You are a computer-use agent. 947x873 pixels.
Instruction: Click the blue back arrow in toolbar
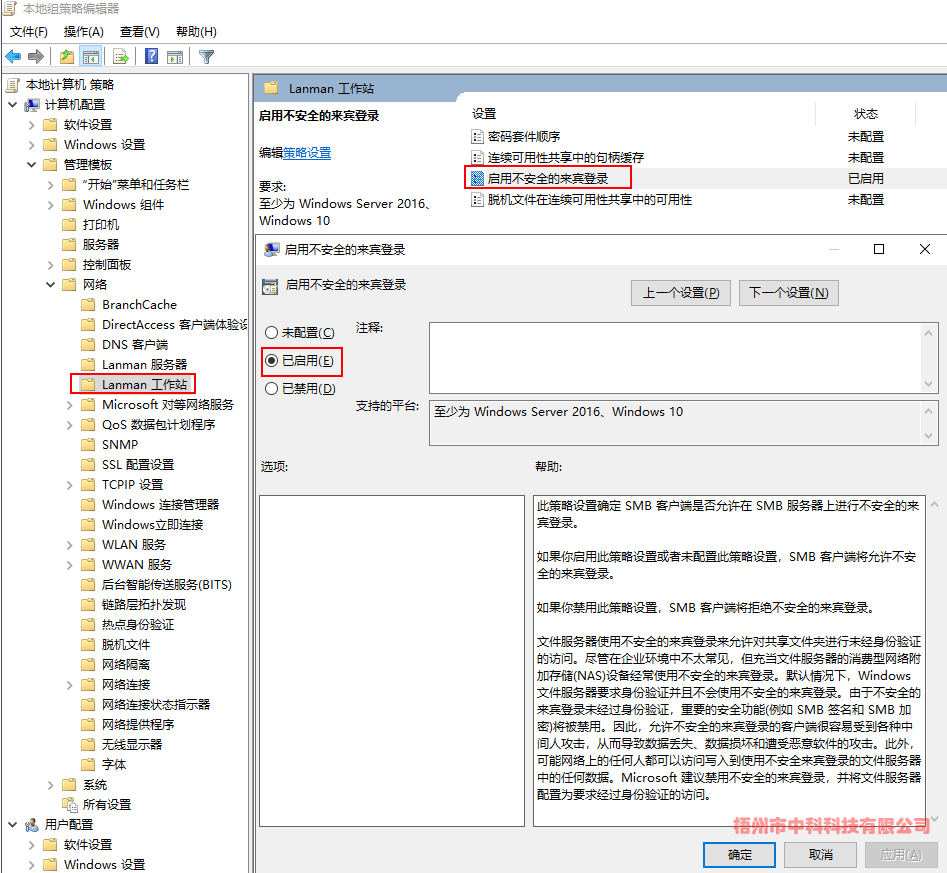[13, 57]
